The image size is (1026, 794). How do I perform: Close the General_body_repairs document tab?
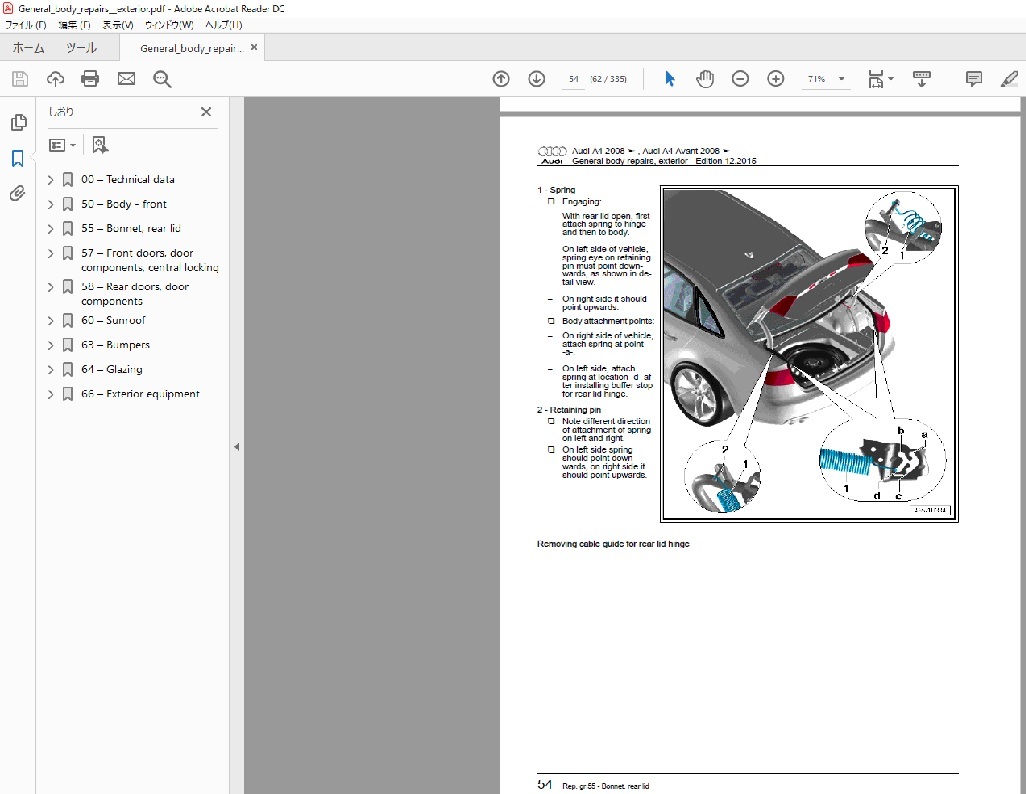point(254,47)
